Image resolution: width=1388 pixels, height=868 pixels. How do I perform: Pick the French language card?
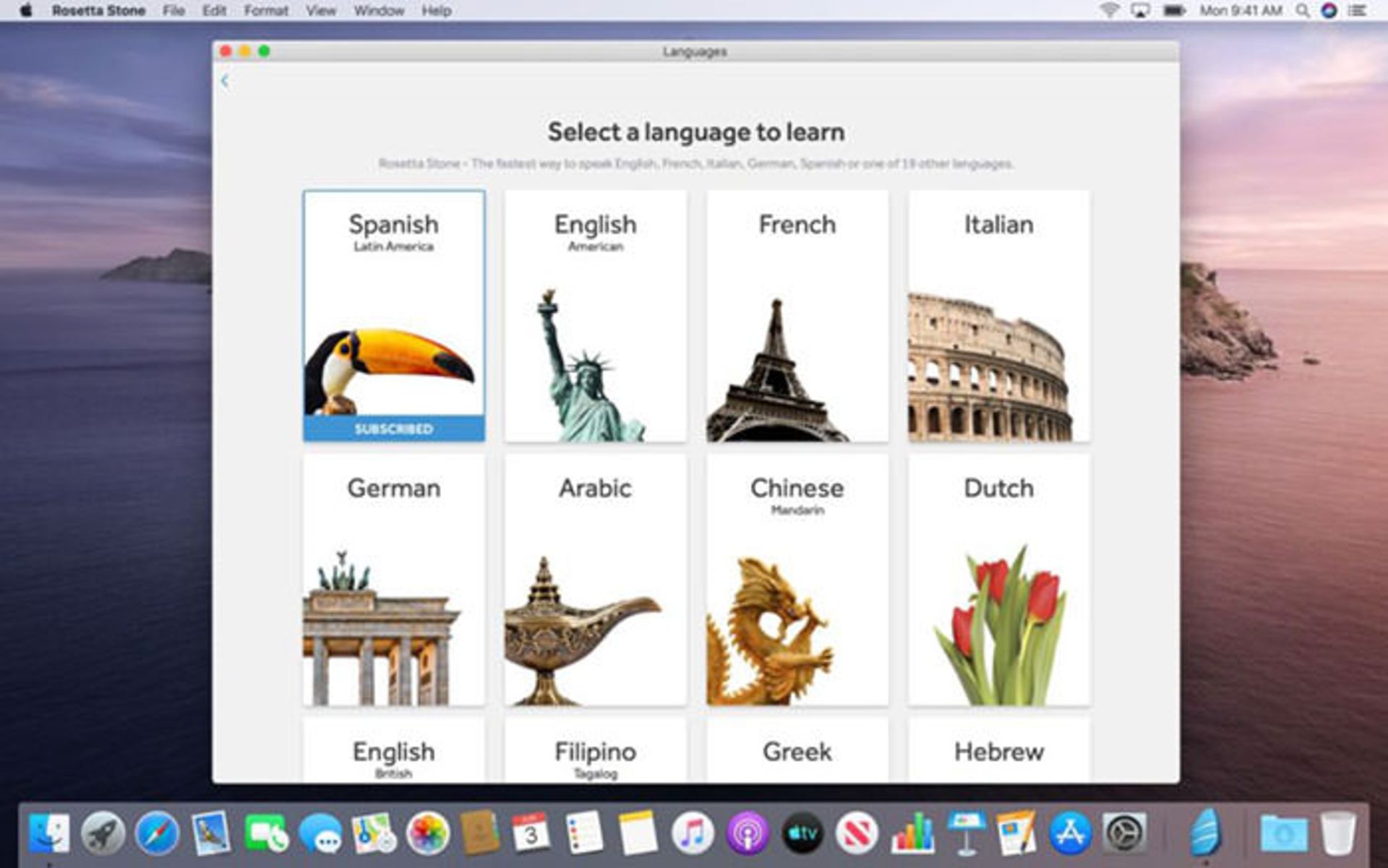click(x=797, y=316)
